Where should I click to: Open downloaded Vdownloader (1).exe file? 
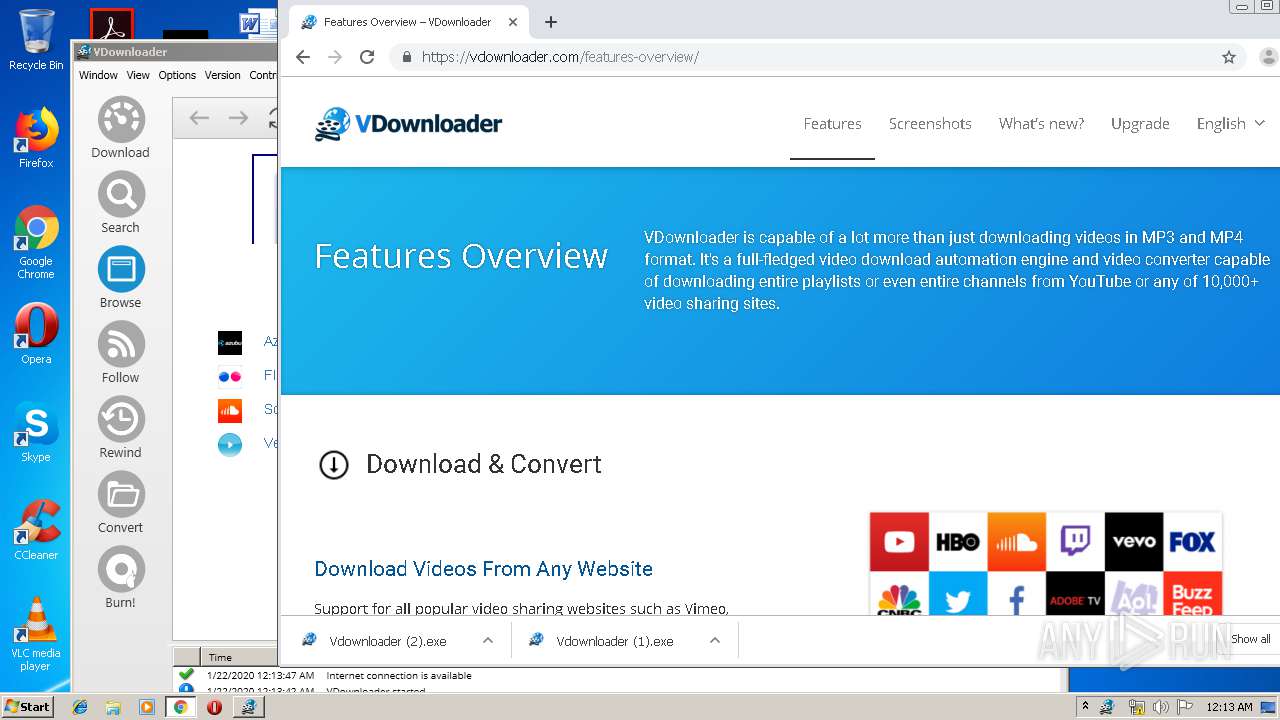[x=614, y=641]
